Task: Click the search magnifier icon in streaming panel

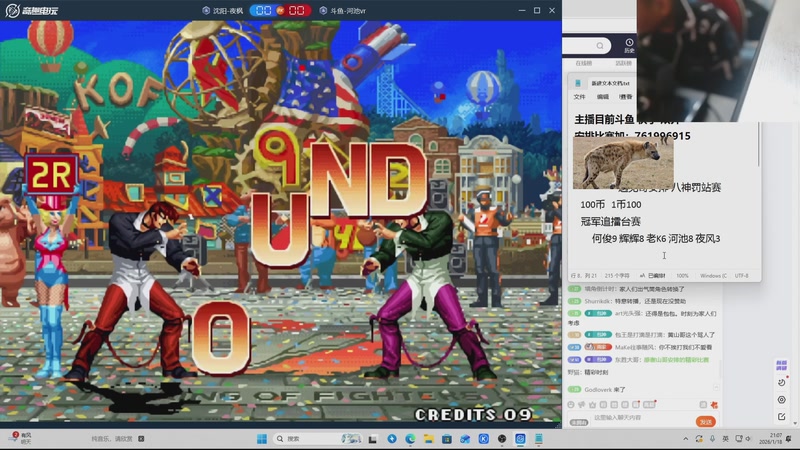Action: (x=600, y=46)
